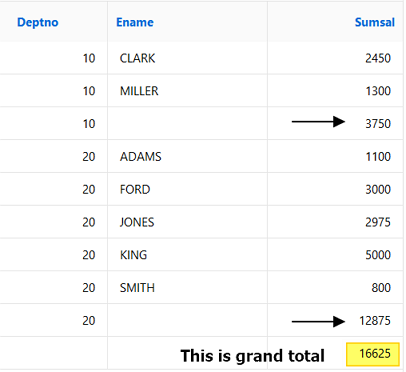Click the 3750 subtotal value

coord(378,124)
